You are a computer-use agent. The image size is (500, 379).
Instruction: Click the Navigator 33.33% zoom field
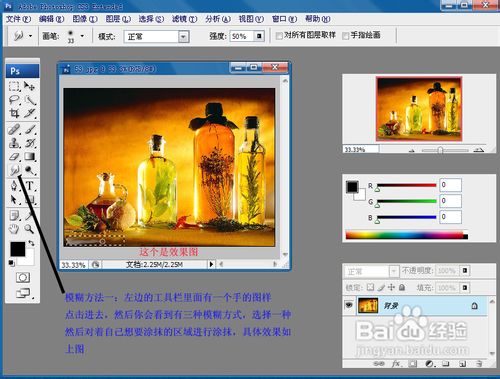(x=361, y=150)
